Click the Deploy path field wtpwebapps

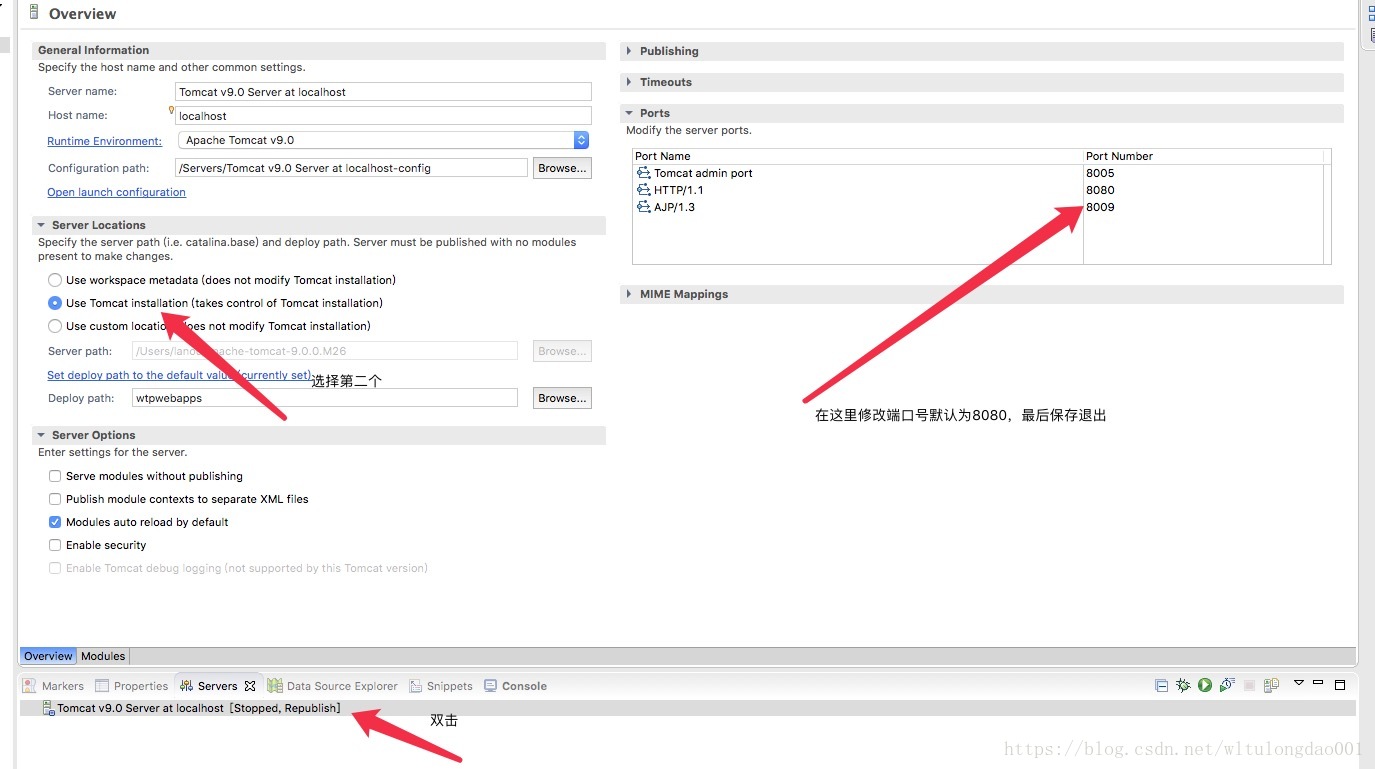coord(325,398)
